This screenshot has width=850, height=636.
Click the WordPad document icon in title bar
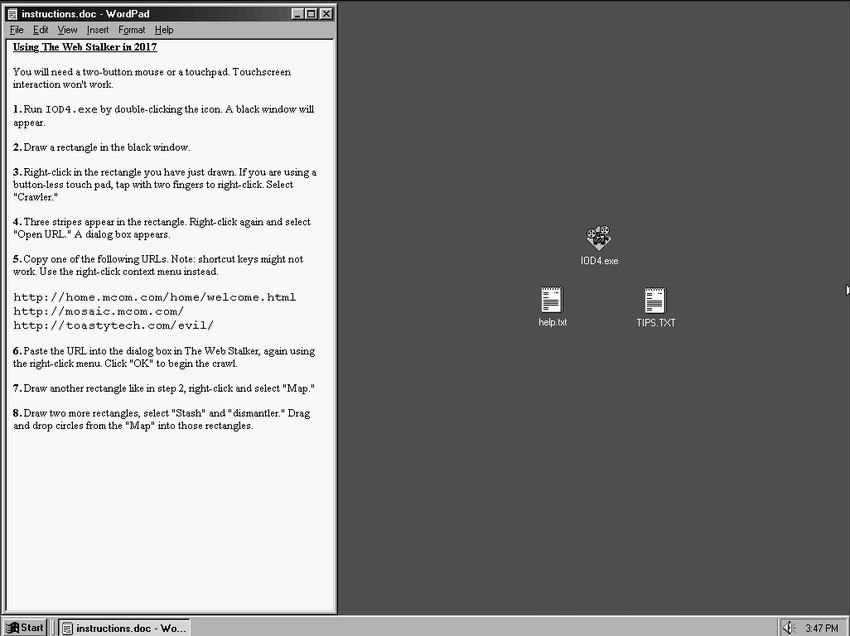pyautogui.click(x=12, y=14)
